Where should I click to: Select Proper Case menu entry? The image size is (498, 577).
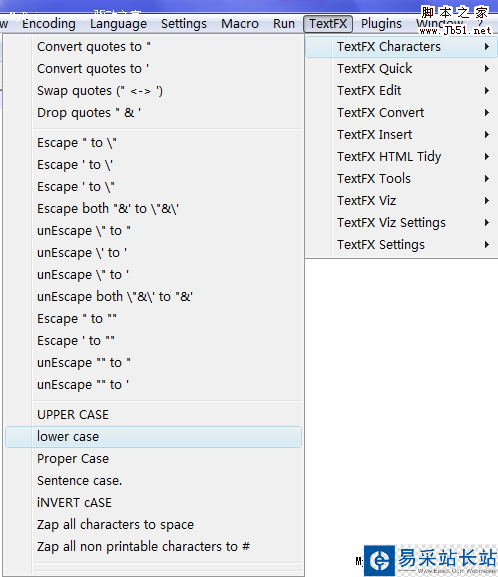pos(153,459)
